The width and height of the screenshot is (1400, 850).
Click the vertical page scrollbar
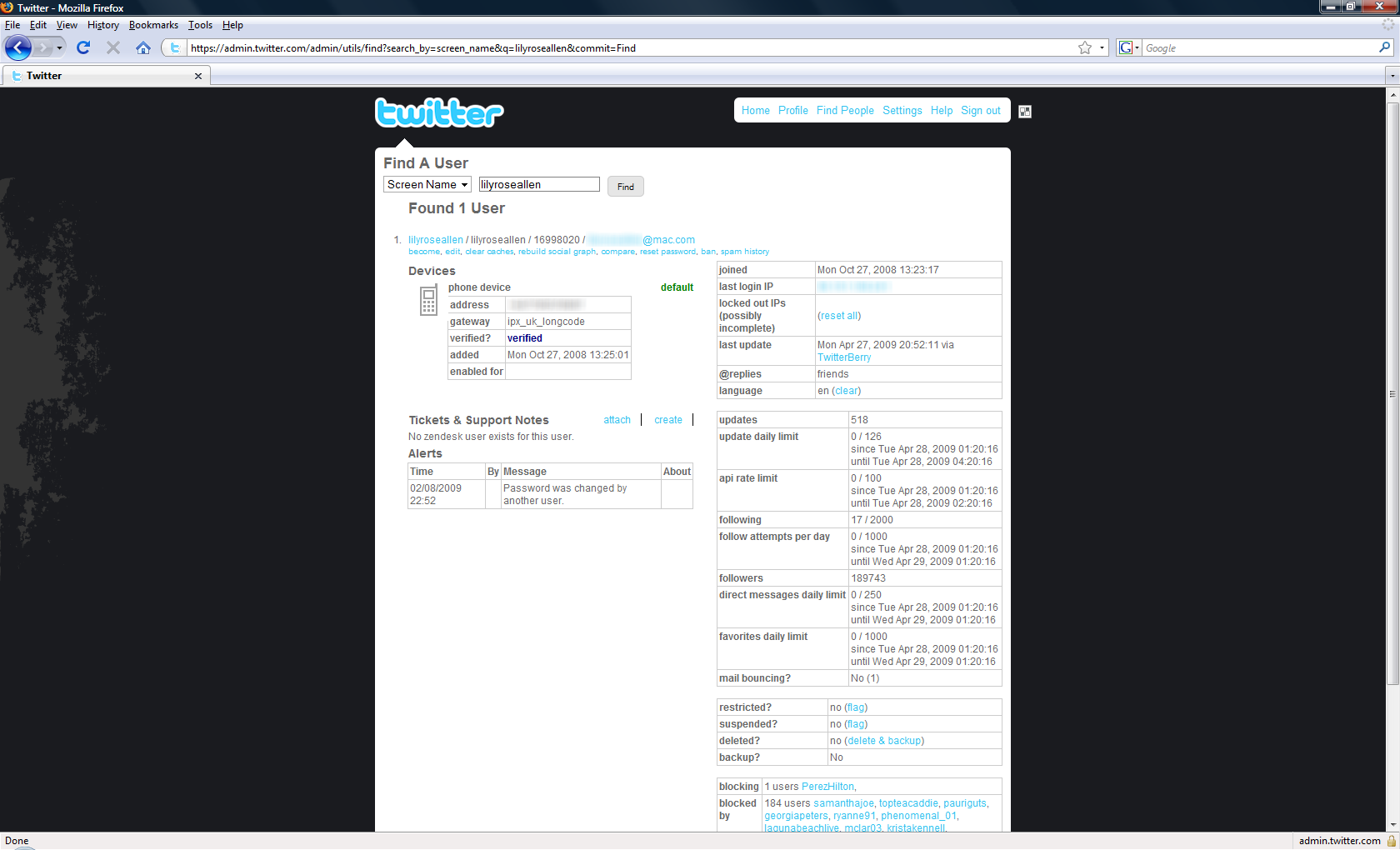click(1392, 392)
